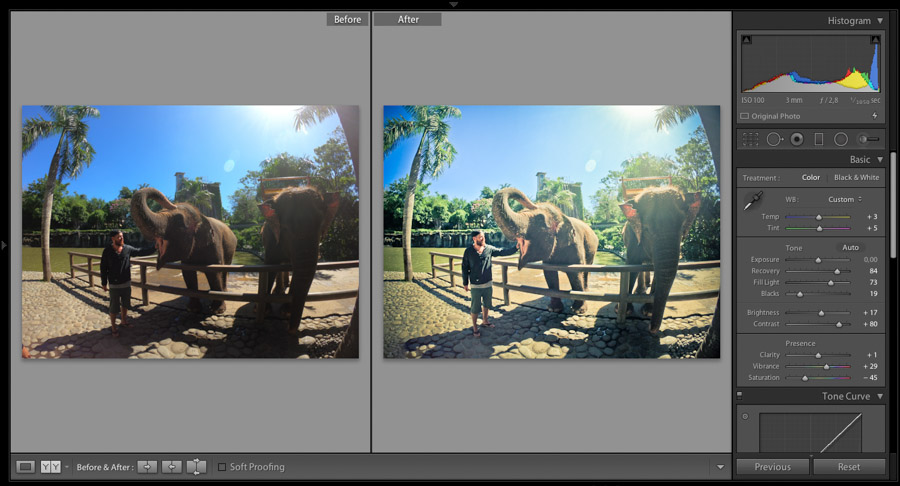Viewport: 900px width, 486px height.
Task: Expand the left panel with the arrow
Action: [4, 245]
